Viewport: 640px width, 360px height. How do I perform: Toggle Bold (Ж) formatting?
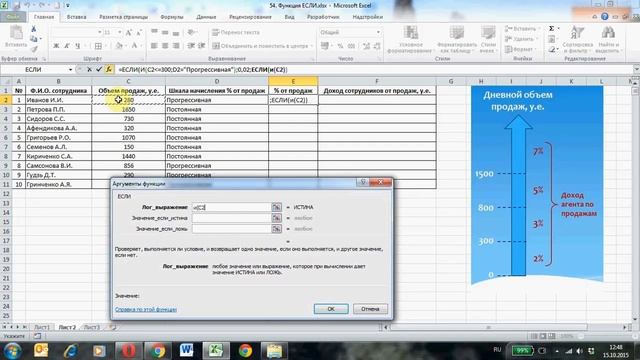click(56, 46)
